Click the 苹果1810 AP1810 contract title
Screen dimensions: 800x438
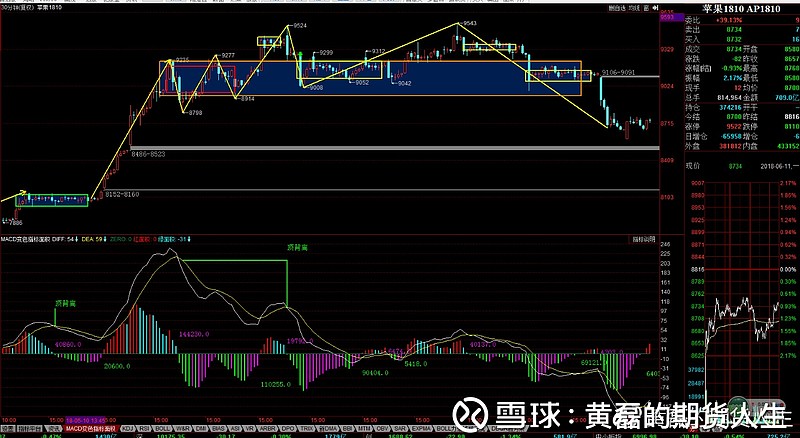pos(739,9)
